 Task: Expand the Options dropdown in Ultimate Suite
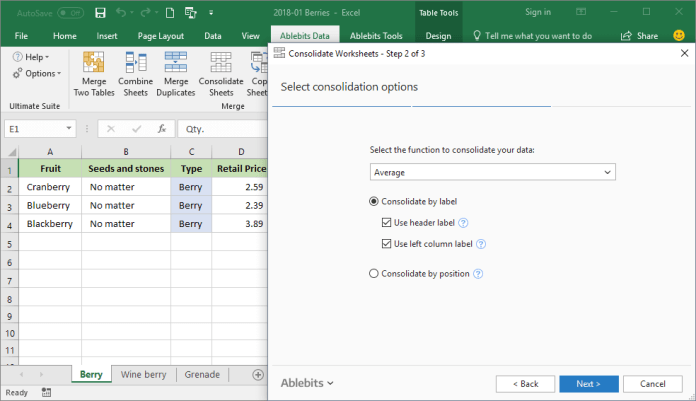pos(37,74)
